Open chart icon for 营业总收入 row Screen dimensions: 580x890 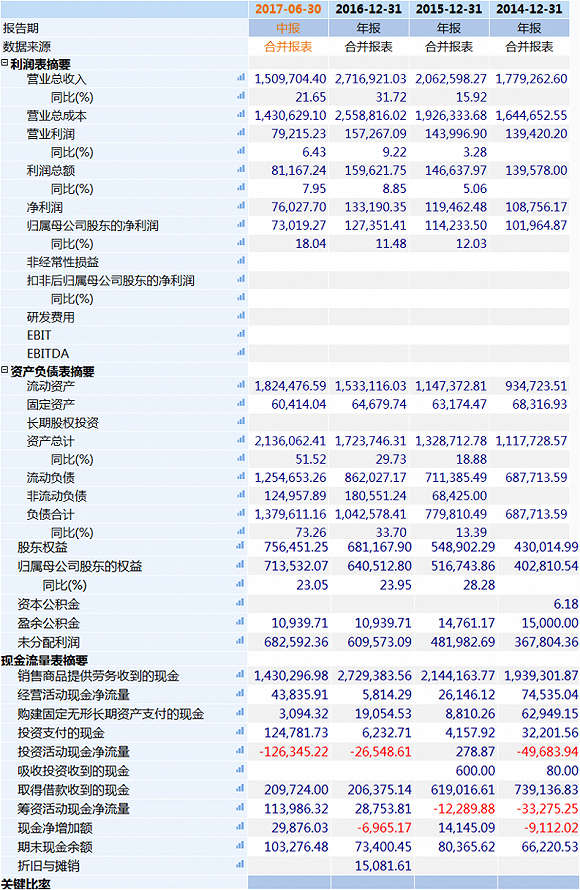(x=241, y=78)
